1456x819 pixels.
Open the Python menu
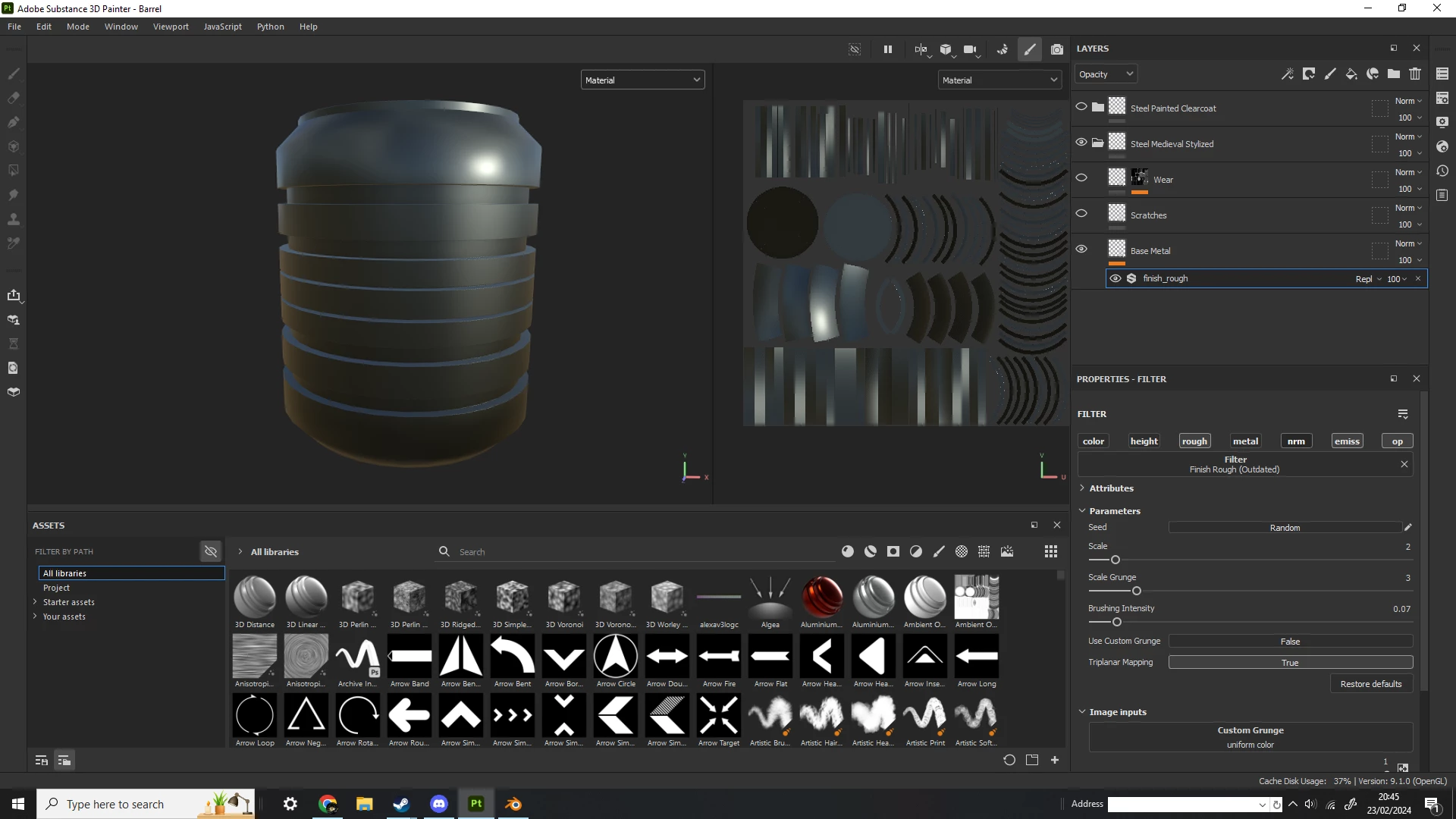click(x=270, y=27)
